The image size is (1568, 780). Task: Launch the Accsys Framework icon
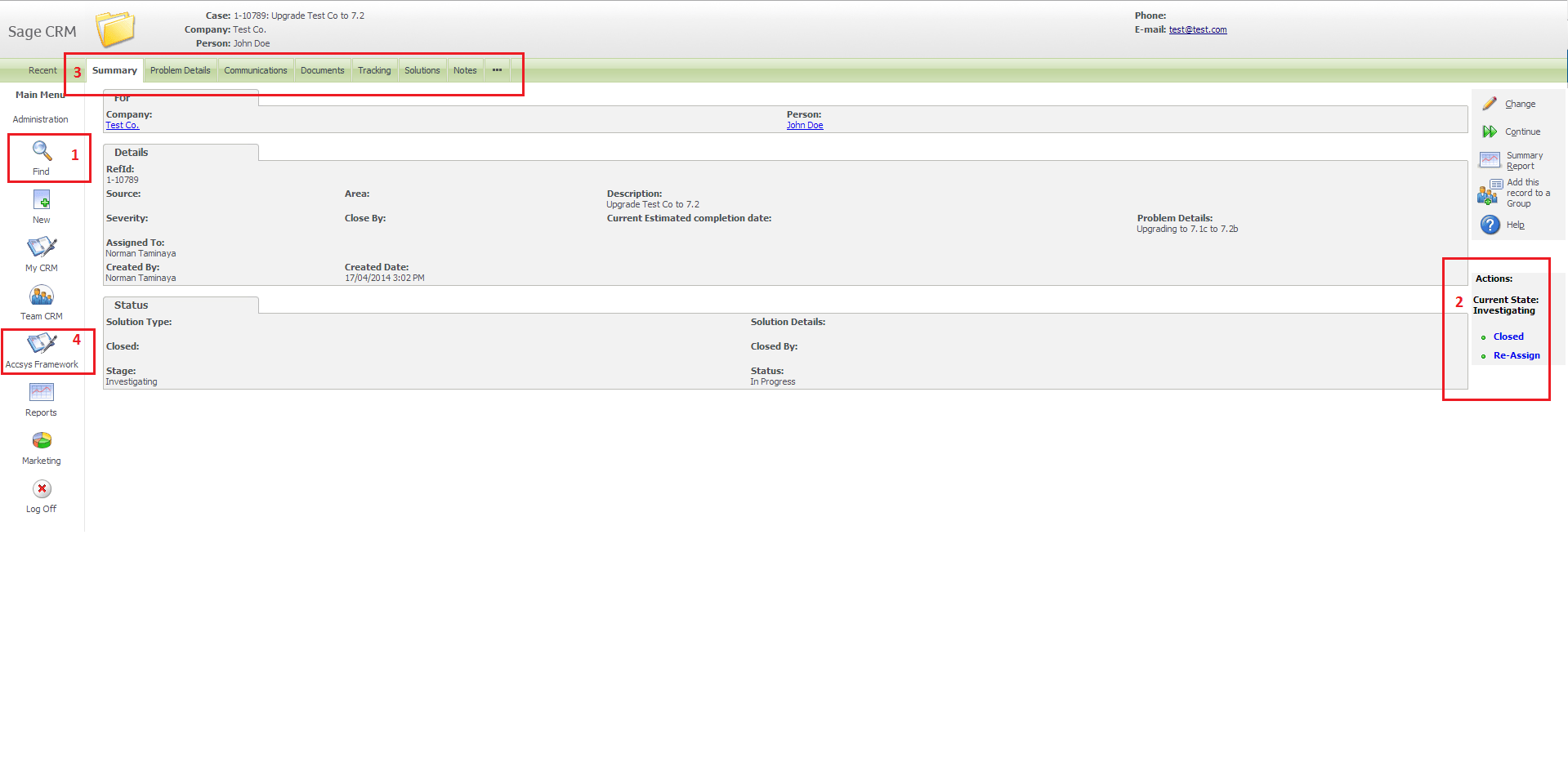pyautogui.click(x=42, y=343)
